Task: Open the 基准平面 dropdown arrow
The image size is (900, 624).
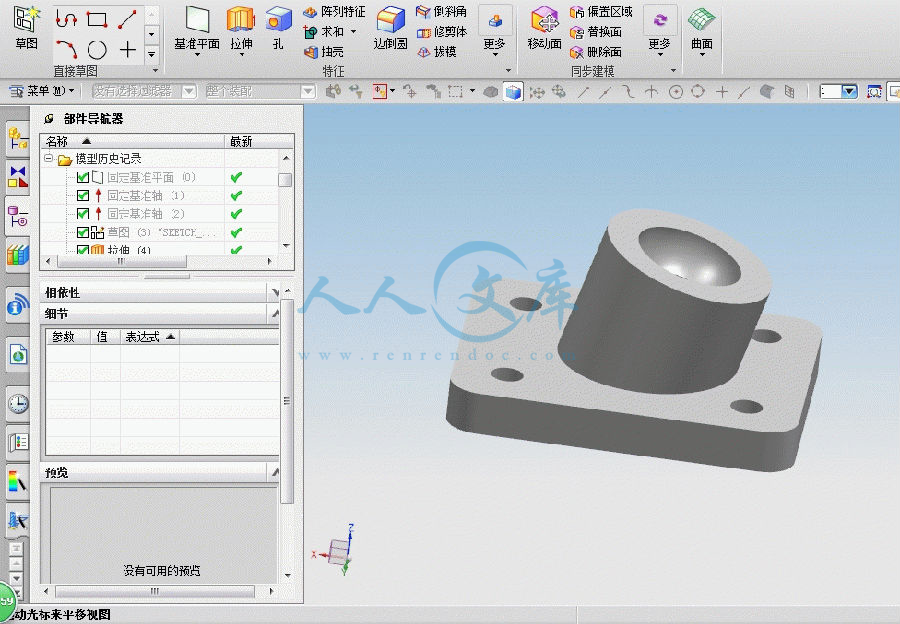Action: pos(197,55)
